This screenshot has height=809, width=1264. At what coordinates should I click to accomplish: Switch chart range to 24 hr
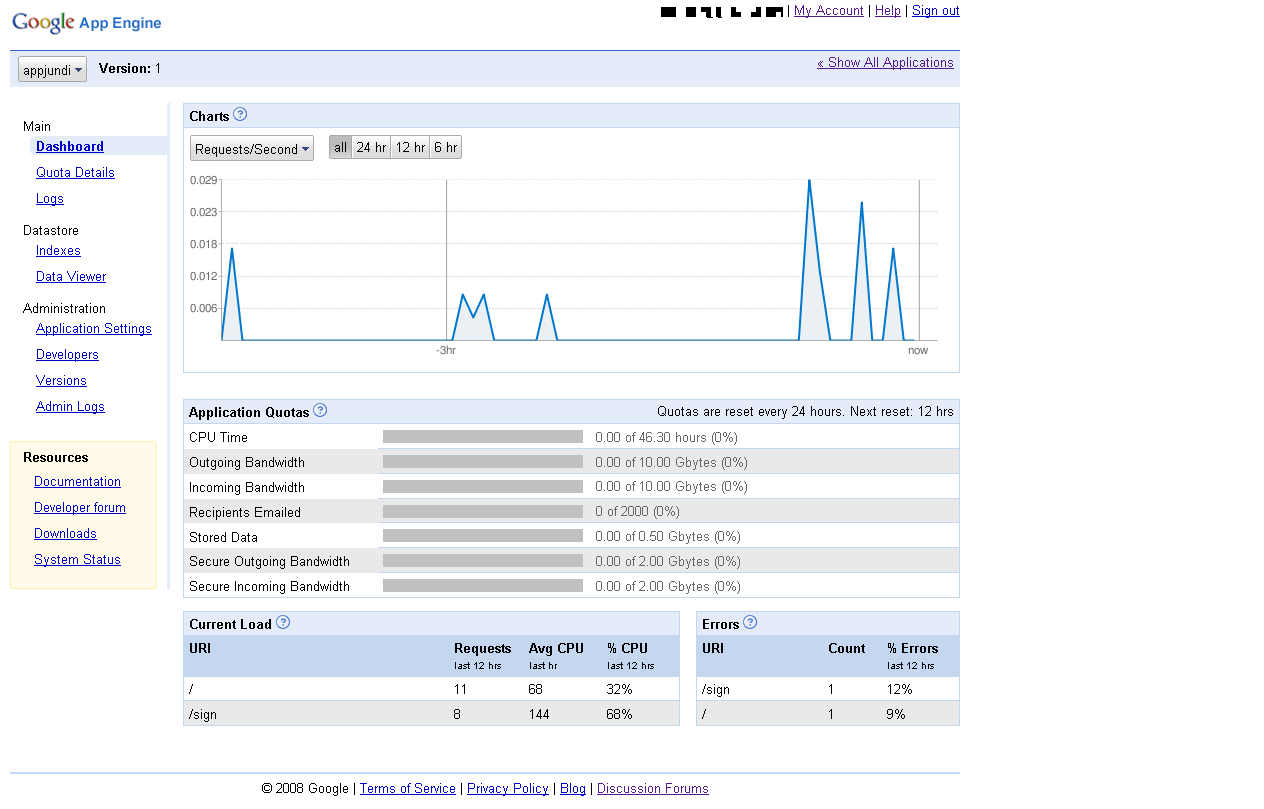click(371, 148)
